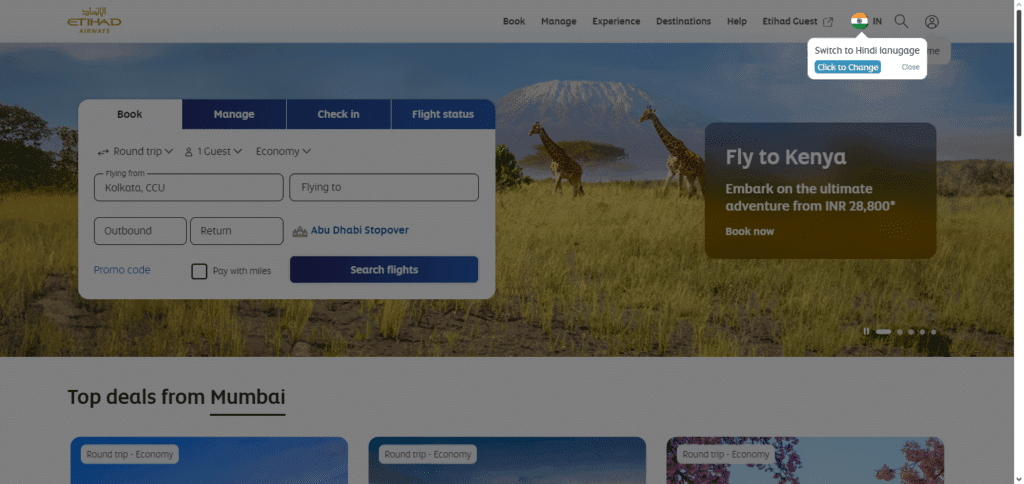The image size is (1024, 484).
Task: Expand the Round trip dropdown
Action: coord(135,152)
